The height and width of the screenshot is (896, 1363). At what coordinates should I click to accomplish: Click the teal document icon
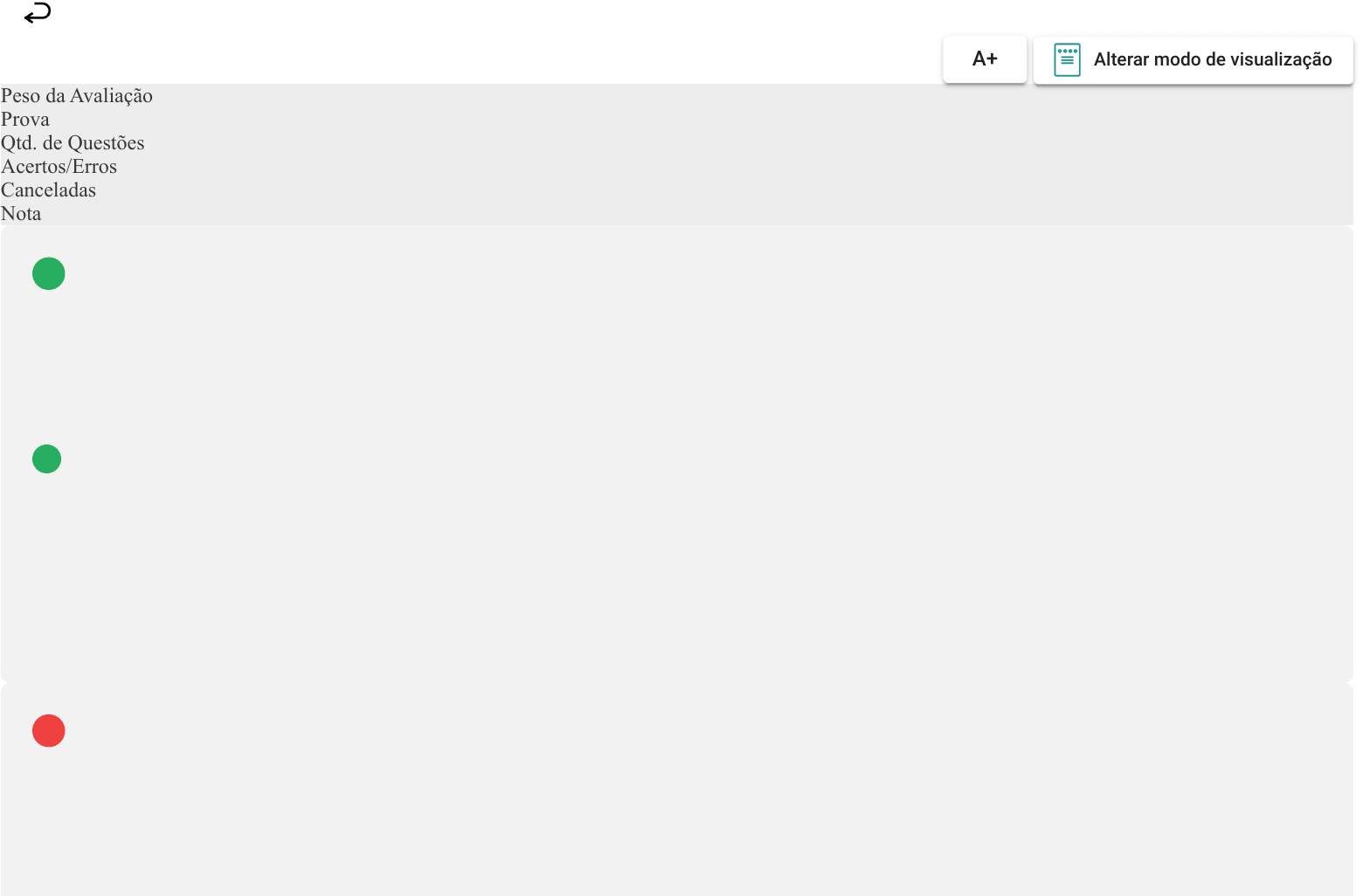(x=1067, y=60)
